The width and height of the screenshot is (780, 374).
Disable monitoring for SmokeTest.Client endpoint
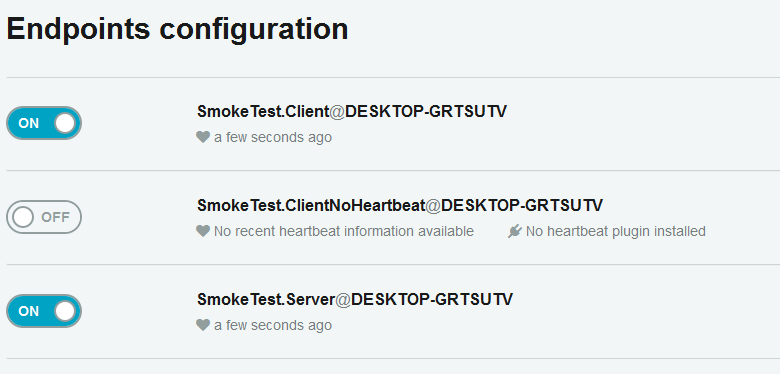[44, 123]
